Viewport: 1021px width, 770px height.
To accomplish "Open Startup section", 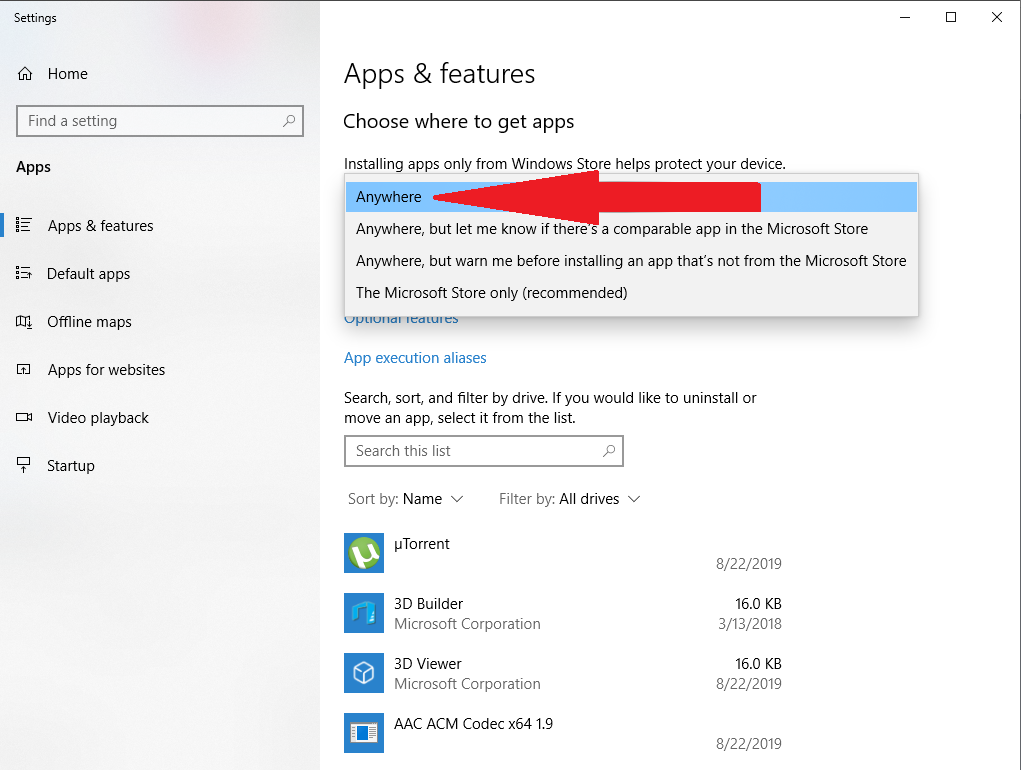I will (160, 466).
